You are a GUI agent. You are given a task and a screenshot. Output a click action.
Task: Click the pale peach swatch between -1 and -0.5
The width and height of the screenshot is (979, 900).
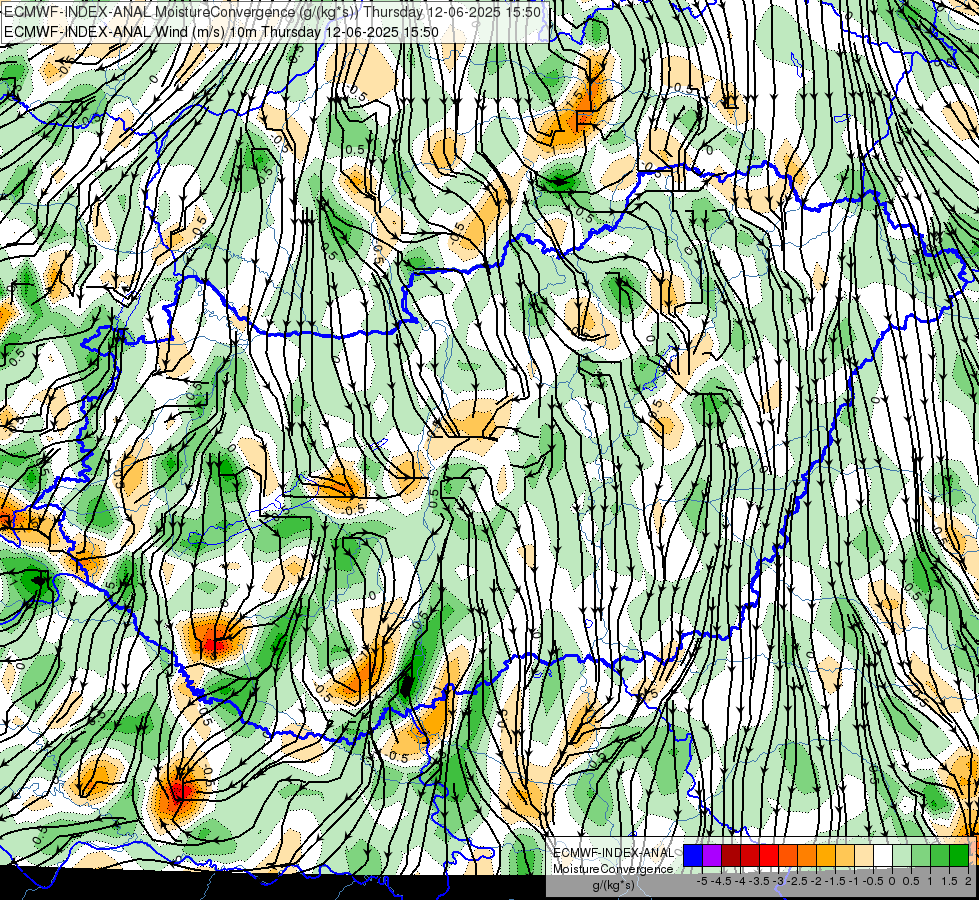point(864,855)
